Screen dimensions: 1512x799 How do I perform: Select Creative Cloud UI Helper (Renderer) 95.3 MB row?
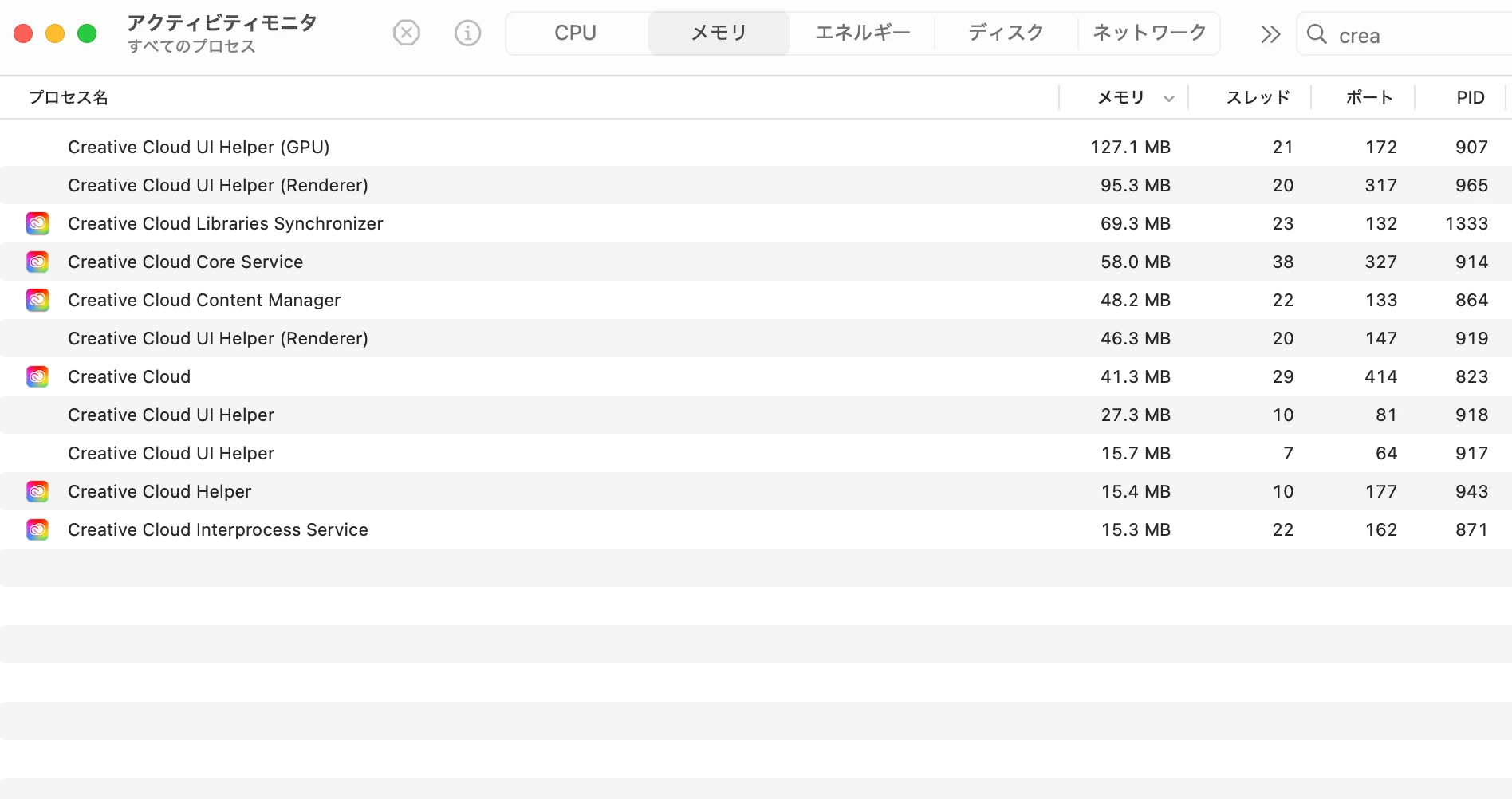[756, 185]
